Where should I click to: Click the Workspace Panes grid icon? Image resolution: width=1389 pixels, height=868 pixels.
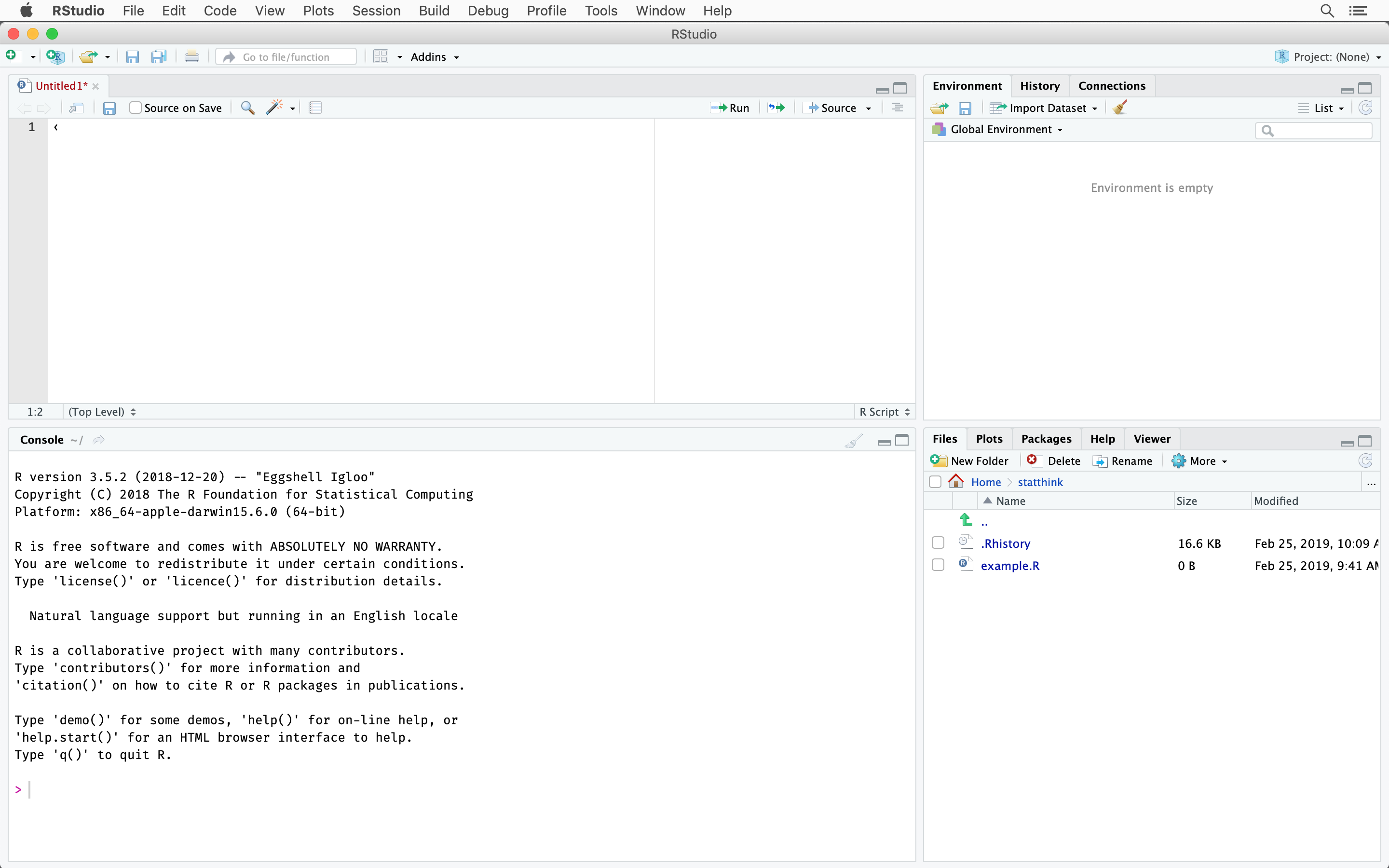381,56
